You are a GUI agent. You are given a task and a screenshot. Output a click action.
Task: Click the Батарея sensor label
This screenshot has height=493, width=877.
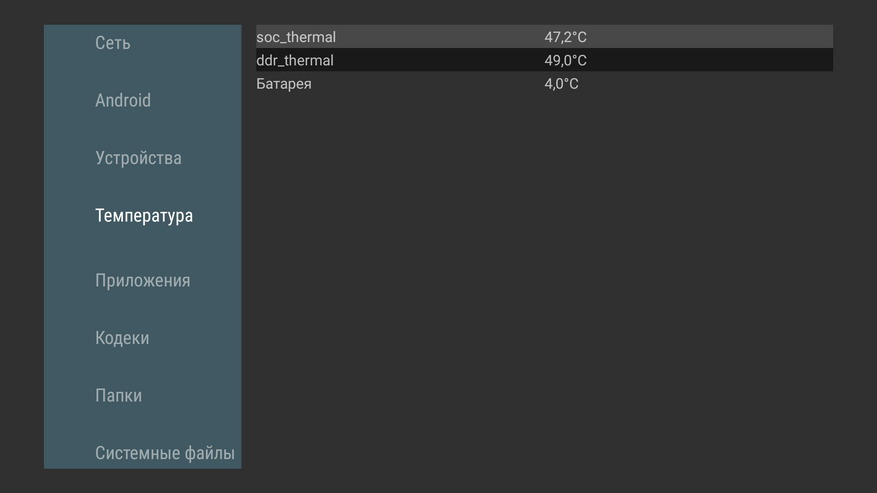(x=284, y=84)
